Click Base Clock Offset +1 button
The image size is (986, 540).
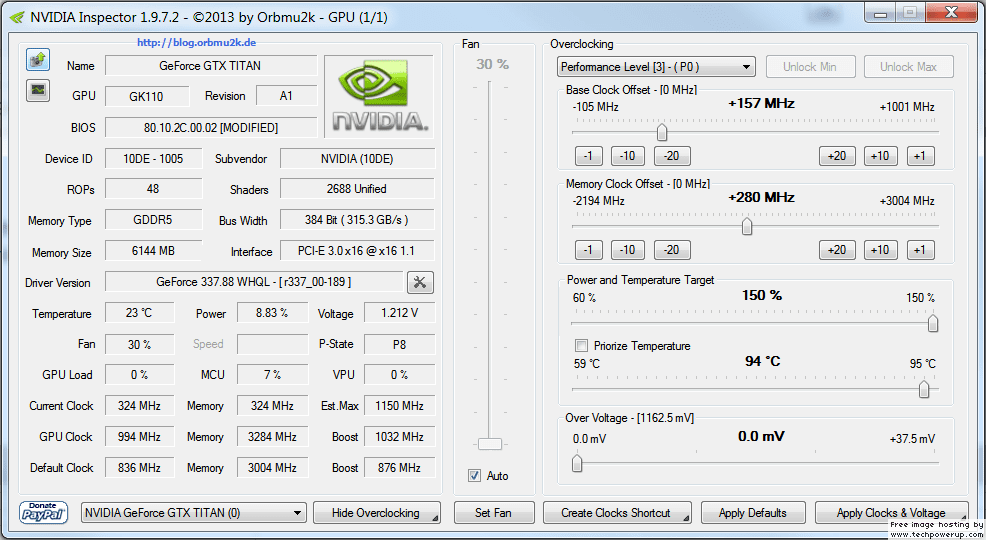(x=921, y=156)
